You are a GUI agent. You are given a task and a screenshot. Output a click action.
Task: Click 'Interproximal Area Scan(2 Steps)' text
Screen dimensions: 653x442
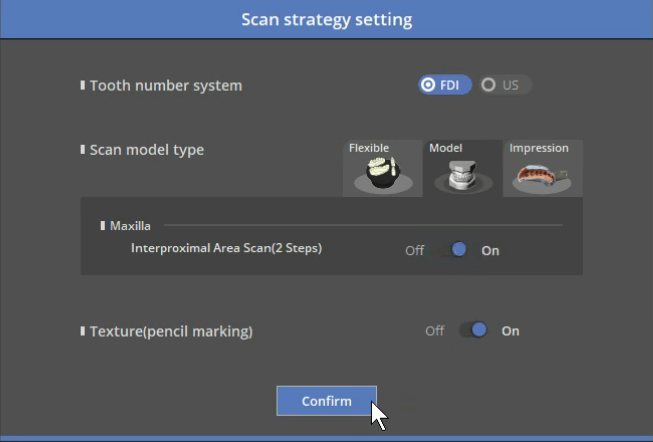226,248
